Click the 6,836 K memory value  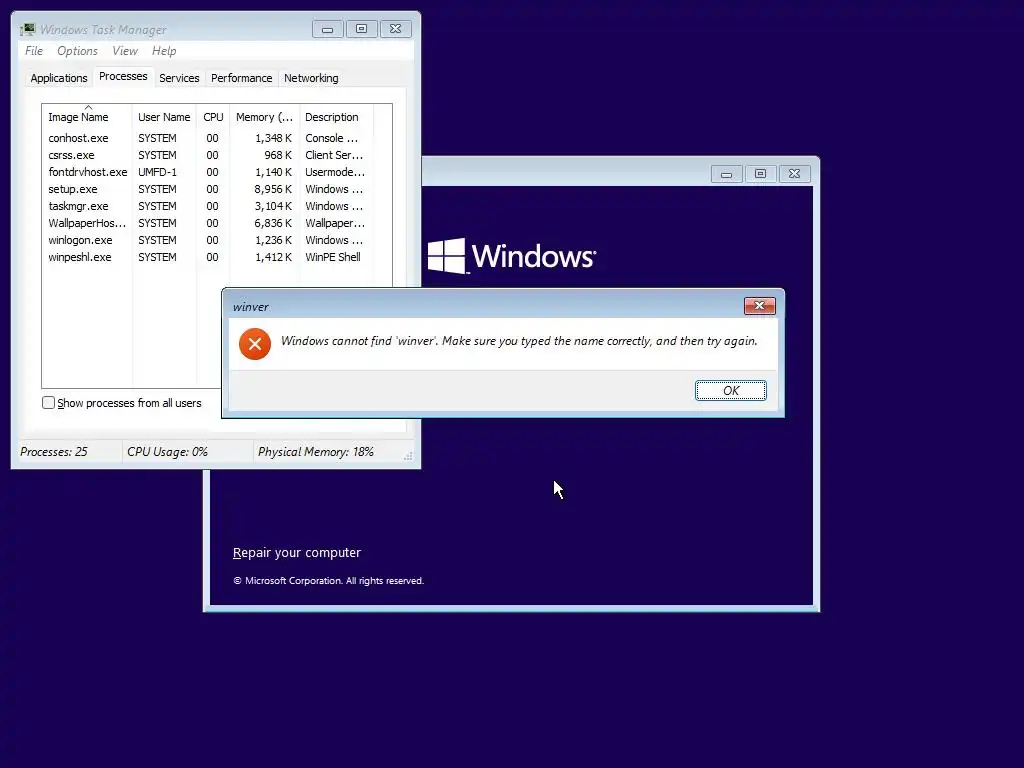point(273,223)
